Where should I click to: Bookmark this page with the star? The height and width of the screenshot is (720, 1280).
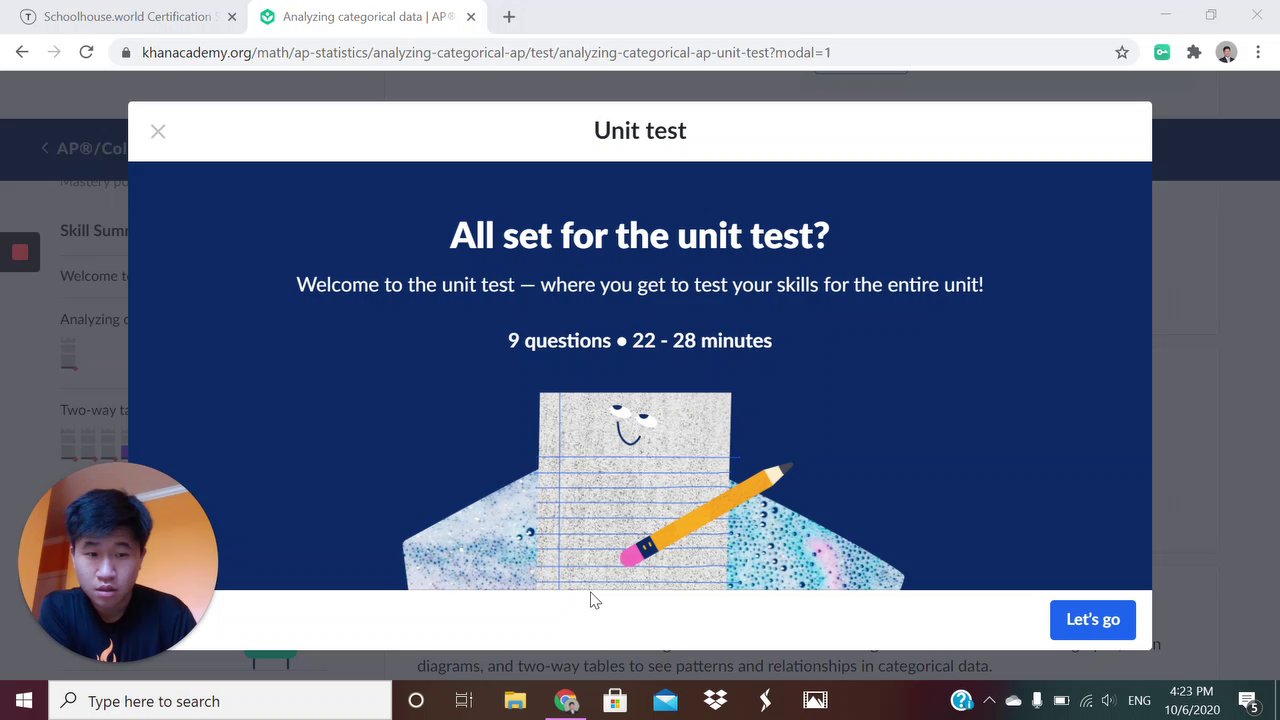pyautogui.click(x=1122, y=52)
